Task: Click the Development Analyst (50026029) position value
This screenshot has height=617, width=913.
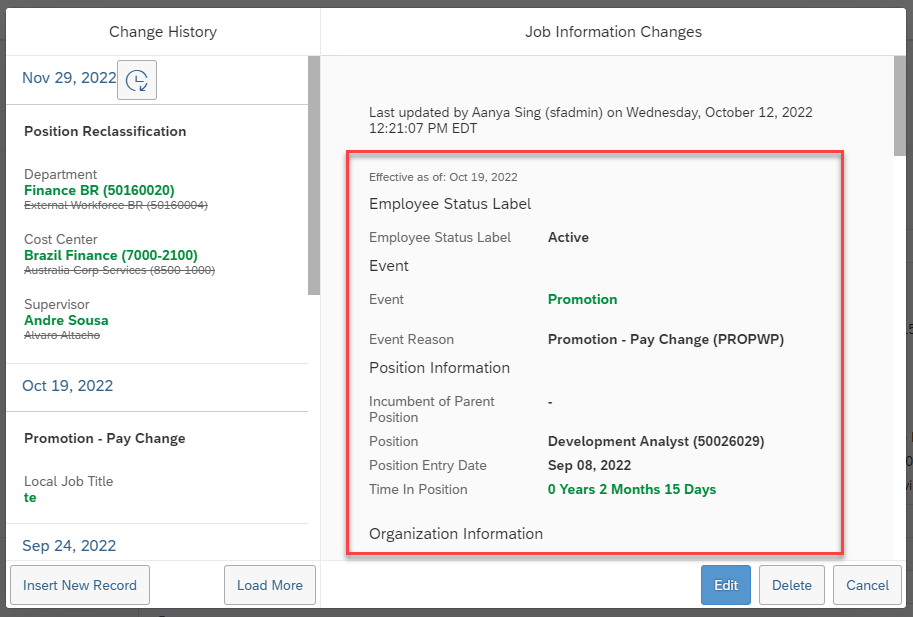Action: click(656, 441)
